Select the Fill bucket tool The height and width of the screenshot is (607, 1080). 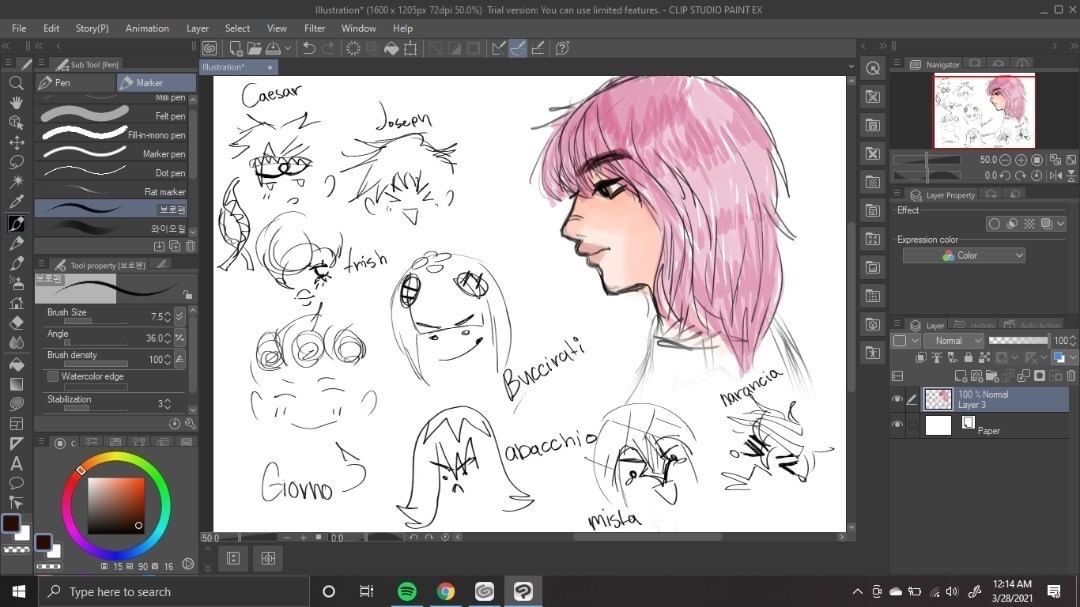[x=16, y=364]
